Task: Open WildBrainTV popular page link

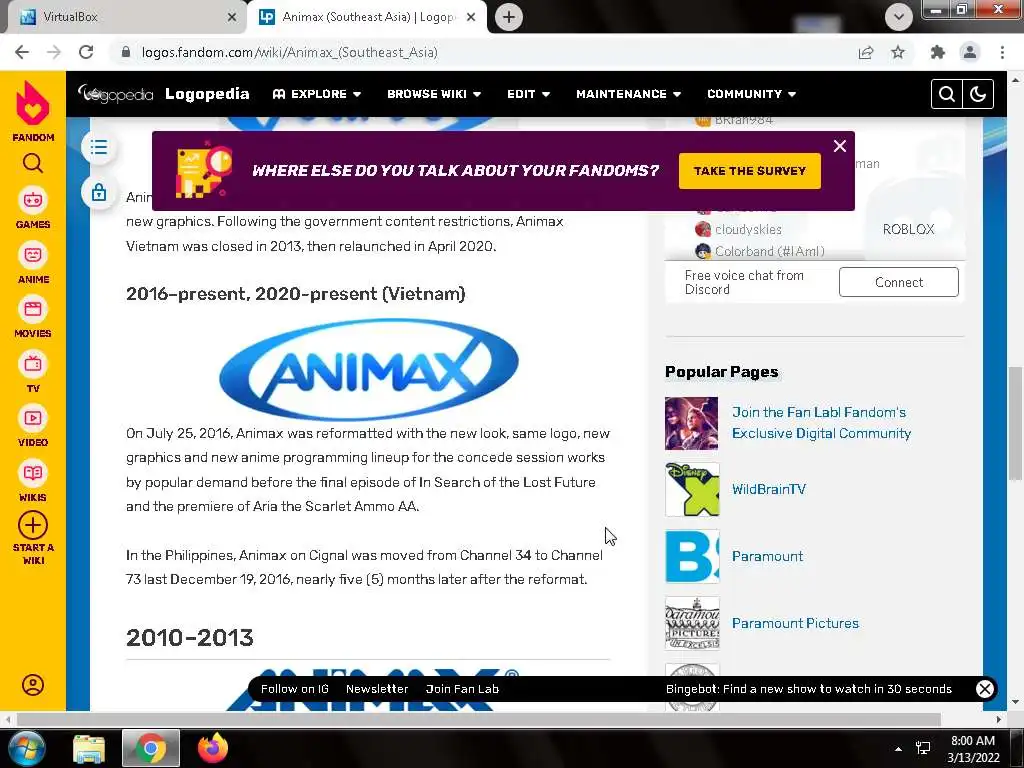Action: coord(769,489)
